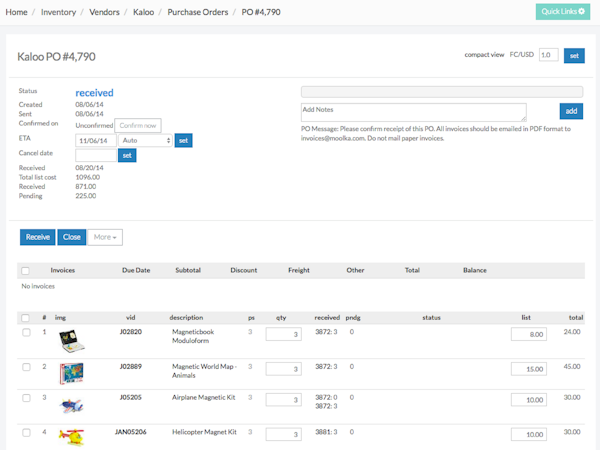Click vendor ID J02820
The height and width of the screenshot is (450, 600).
[130, 332]
